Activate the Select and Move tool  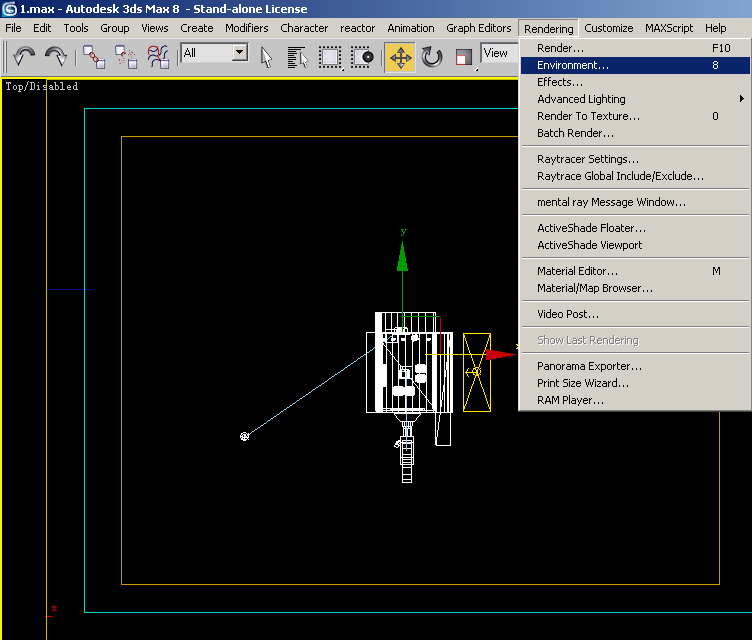click(400, 57)
